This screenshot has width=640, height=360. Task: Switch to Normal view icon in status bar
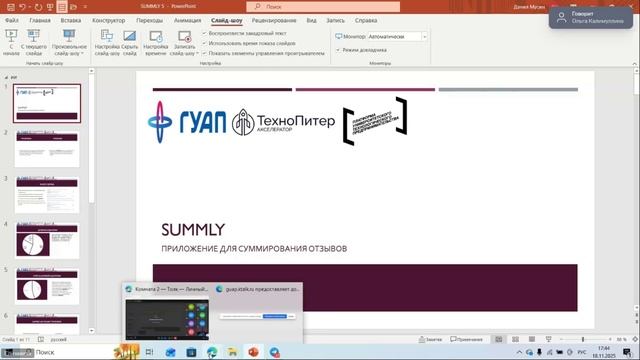(x=498, y=339)
